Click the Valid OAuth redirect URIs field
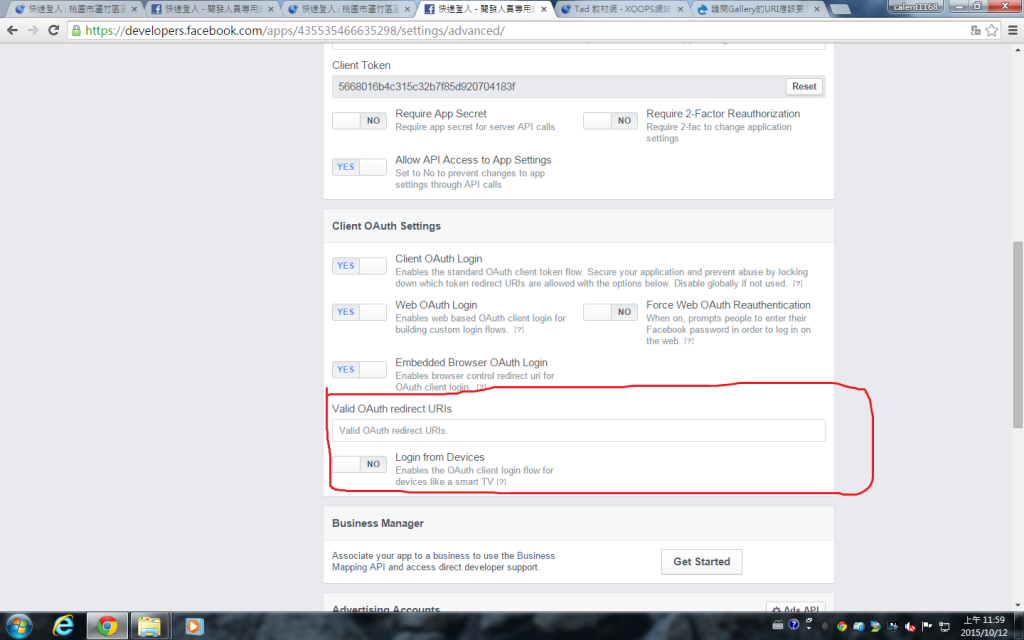The image size is (1024, 640). [x=578, y=430]
